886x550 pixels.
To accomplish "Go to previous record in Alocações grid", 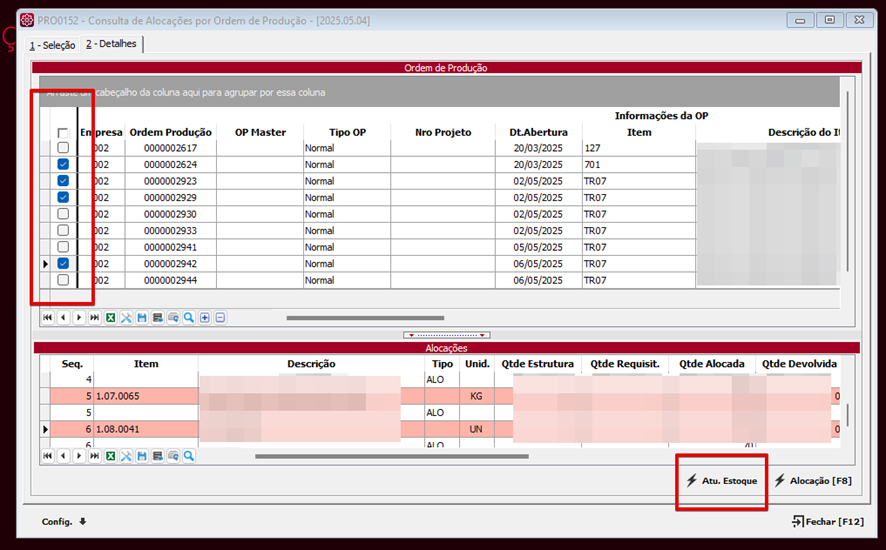I will tap(63, 456).
